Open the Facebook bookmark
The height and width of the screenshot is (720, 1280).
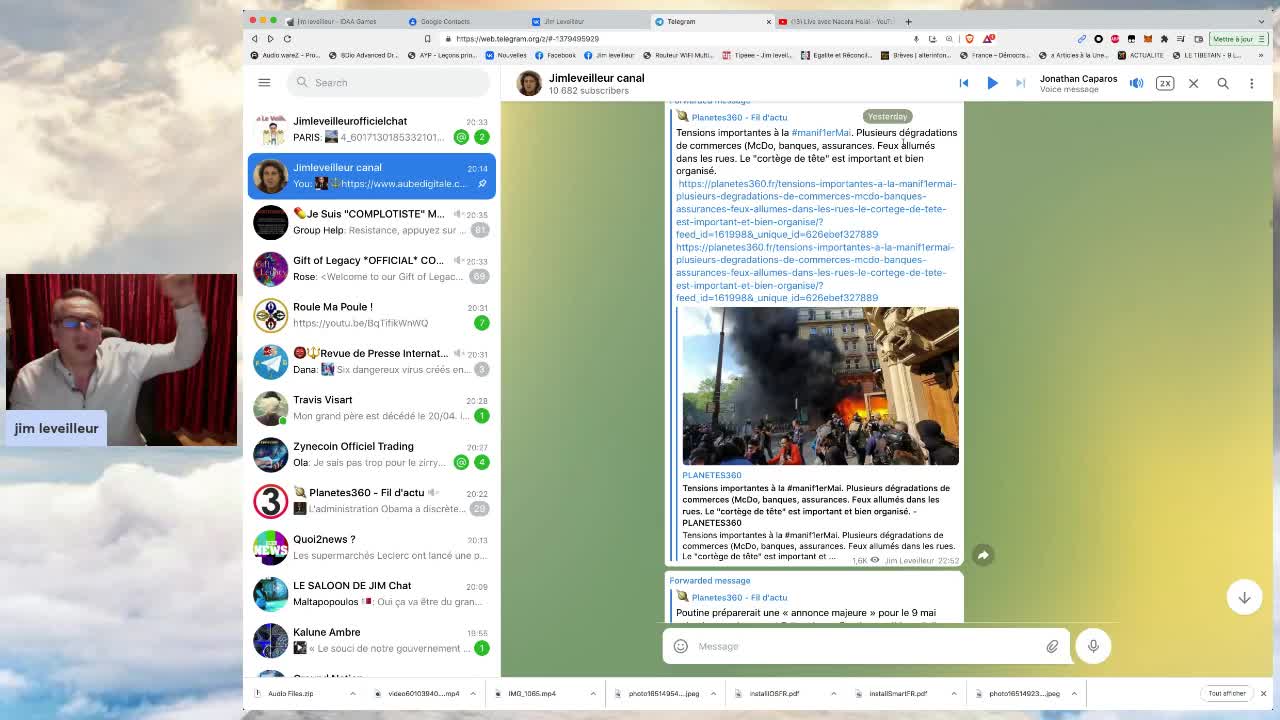point(556,55)
